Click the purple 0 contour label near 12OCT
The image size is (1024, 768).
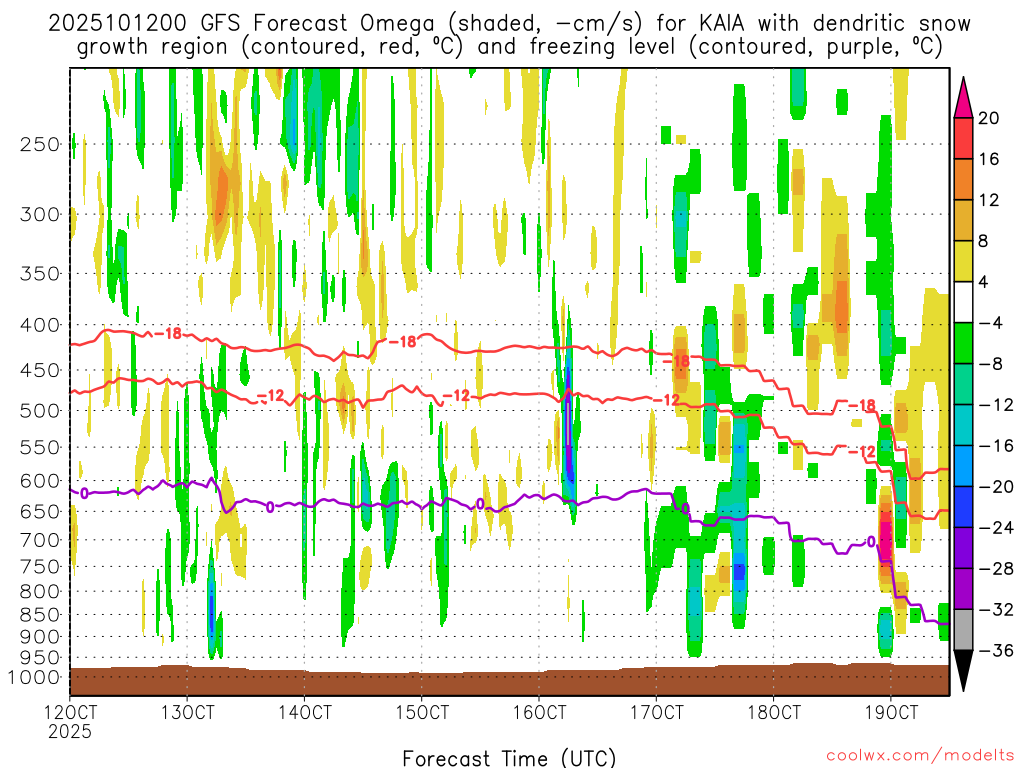point(84,493)
